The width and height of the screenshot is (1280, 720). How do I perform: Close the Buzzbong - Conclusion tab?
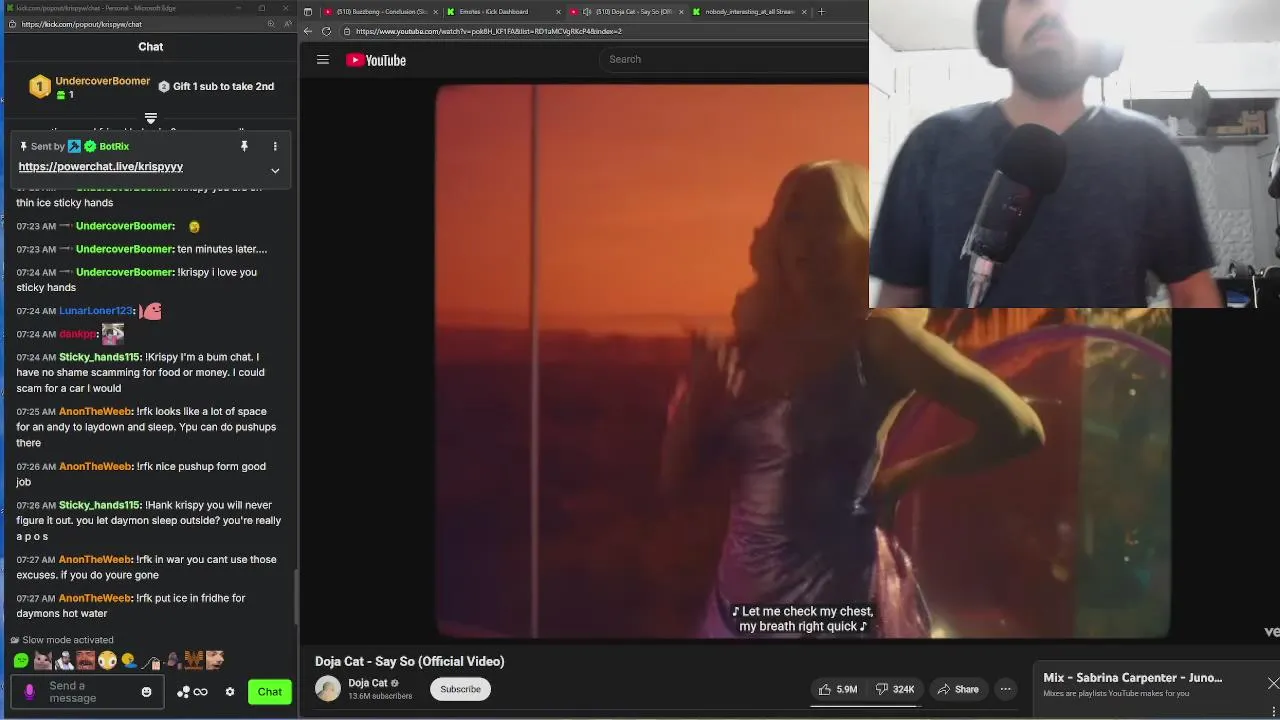click(435, 12)
